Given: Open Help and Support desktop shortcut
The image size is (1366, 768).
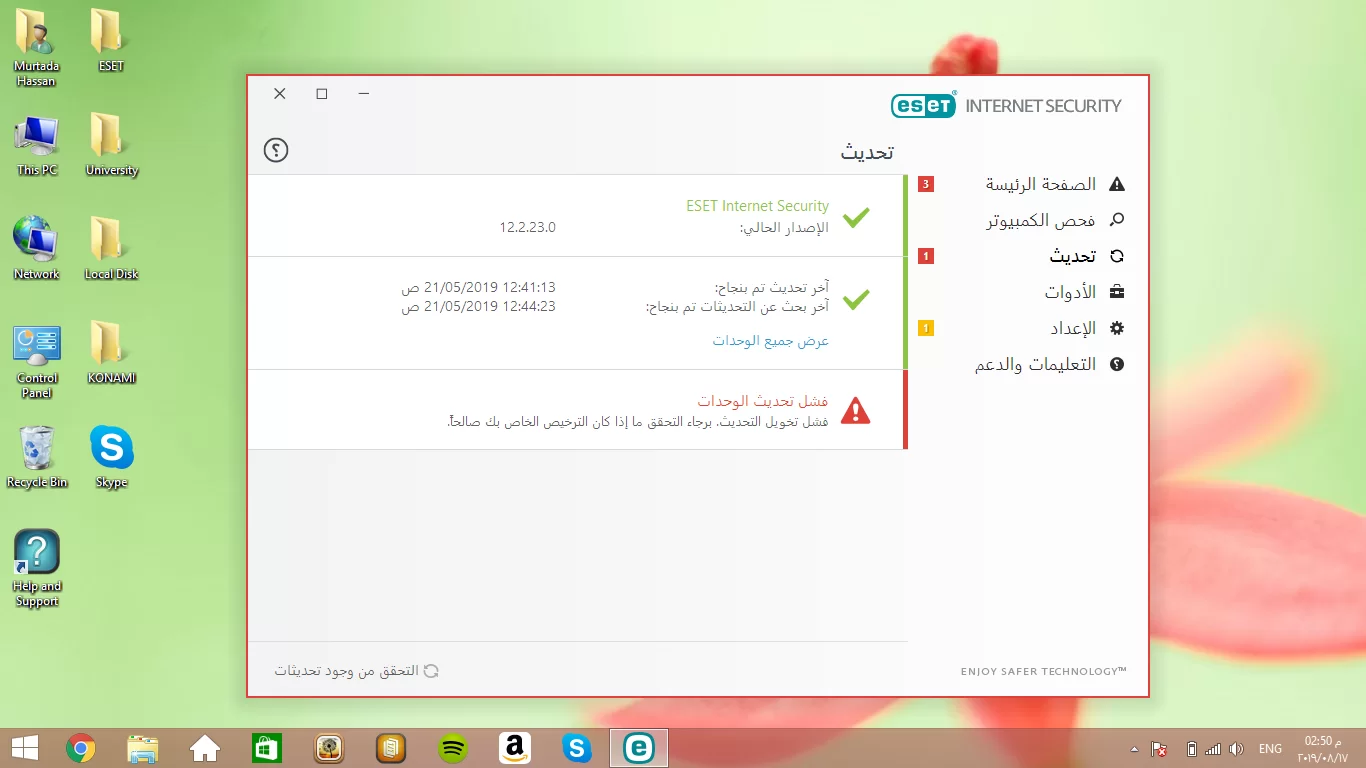Looking at the screenshot, I should coord(37,568).
